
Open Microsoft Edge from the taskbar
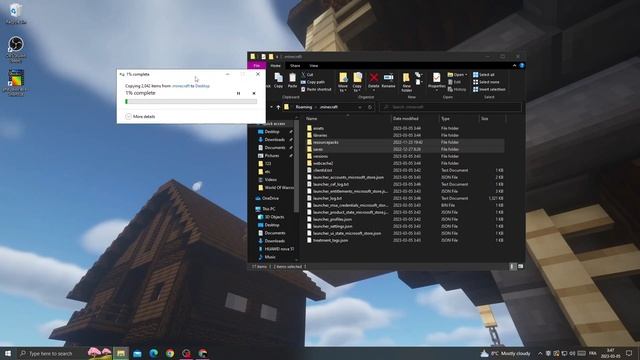coord(153,353)
